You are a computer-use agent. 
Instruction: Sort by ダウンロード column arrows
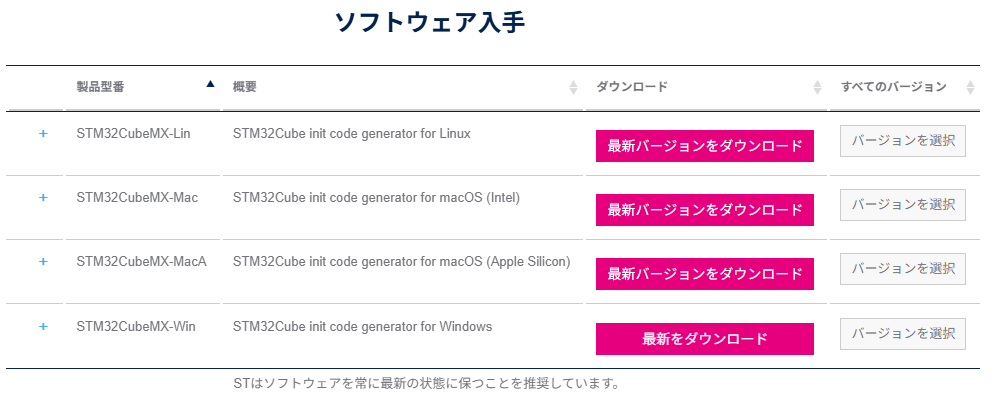point(818,88)
